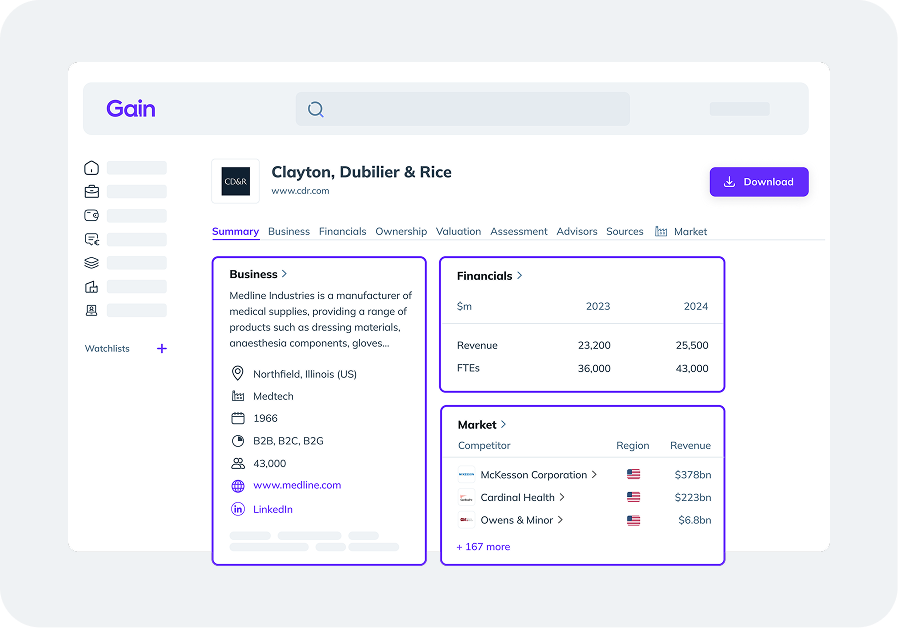Viewport: 898px width, 628px height.
Task: Click the people icon beside 43,000
Action: click(238, 463)
